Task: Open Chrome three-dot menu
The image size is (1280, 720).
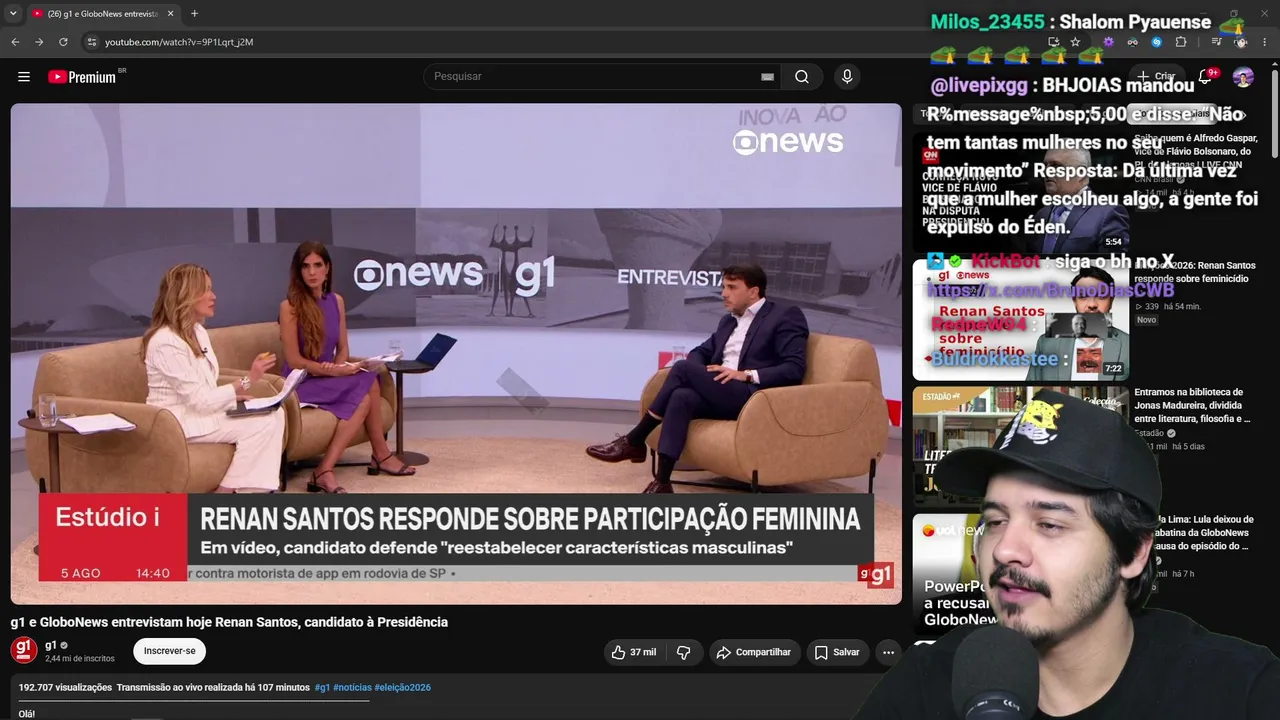Action: tap(1265, 42)
